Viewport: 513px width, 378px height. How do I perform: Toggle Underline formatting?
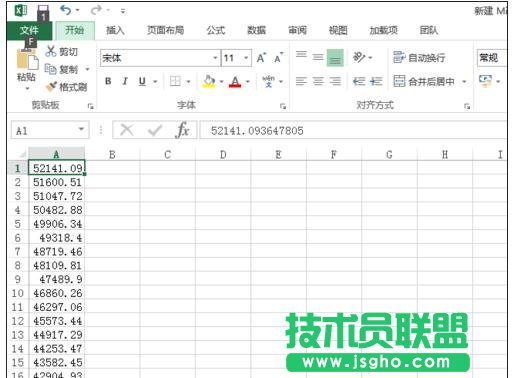click(x=142, y=81)
